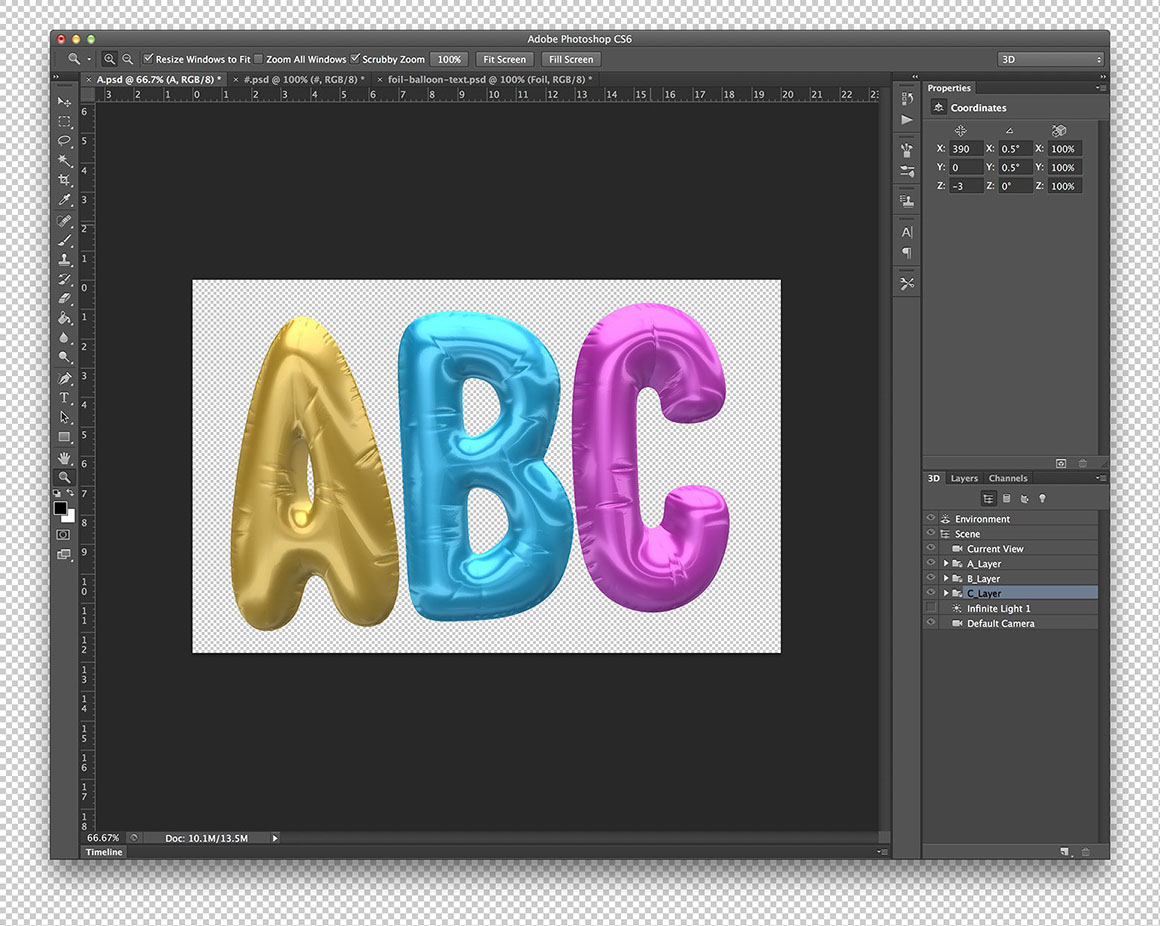Pick the Clone Stamp tool

pos(65,259)
